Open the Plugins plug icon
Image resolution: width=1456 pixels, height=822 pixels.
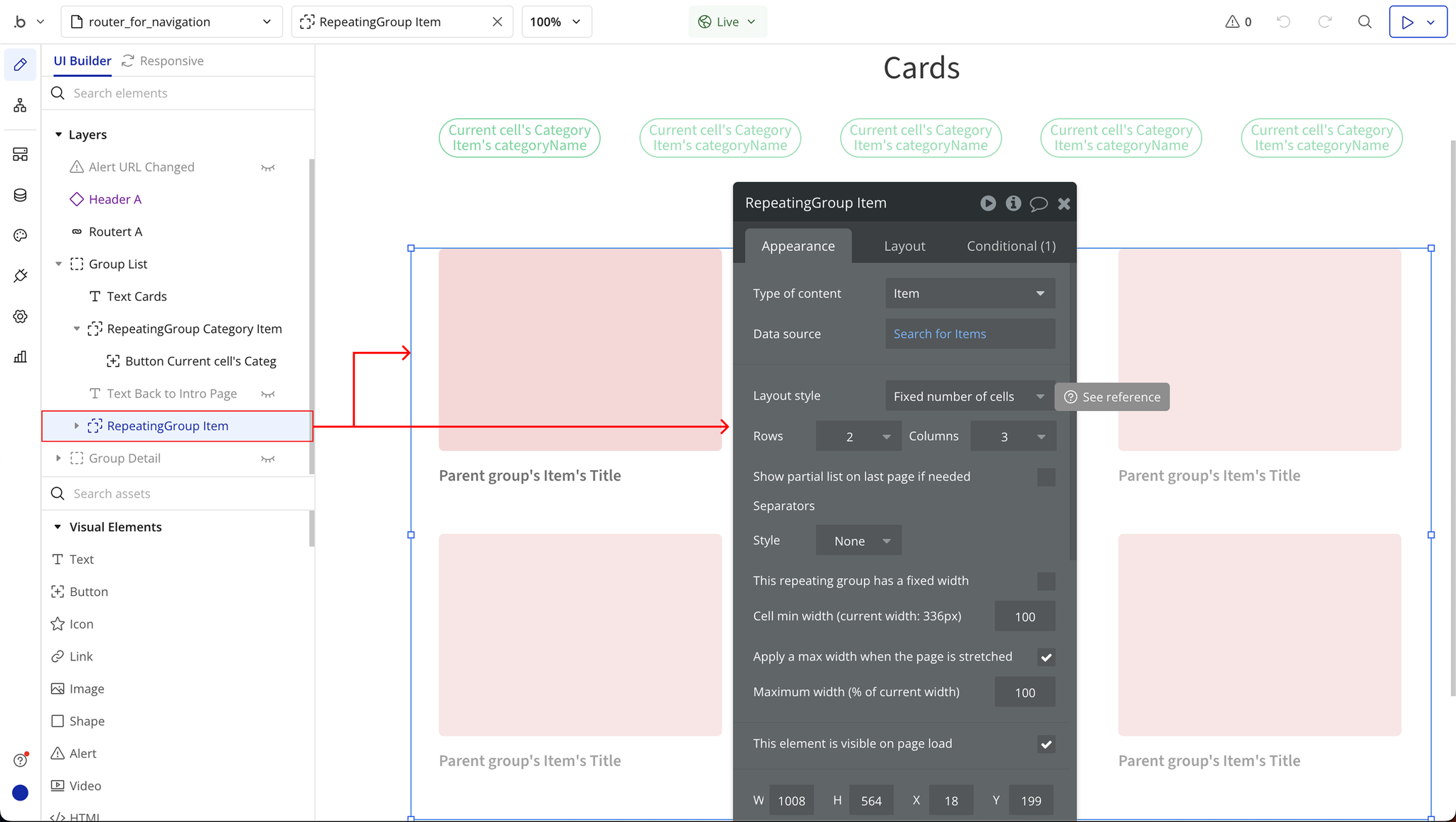20,276
